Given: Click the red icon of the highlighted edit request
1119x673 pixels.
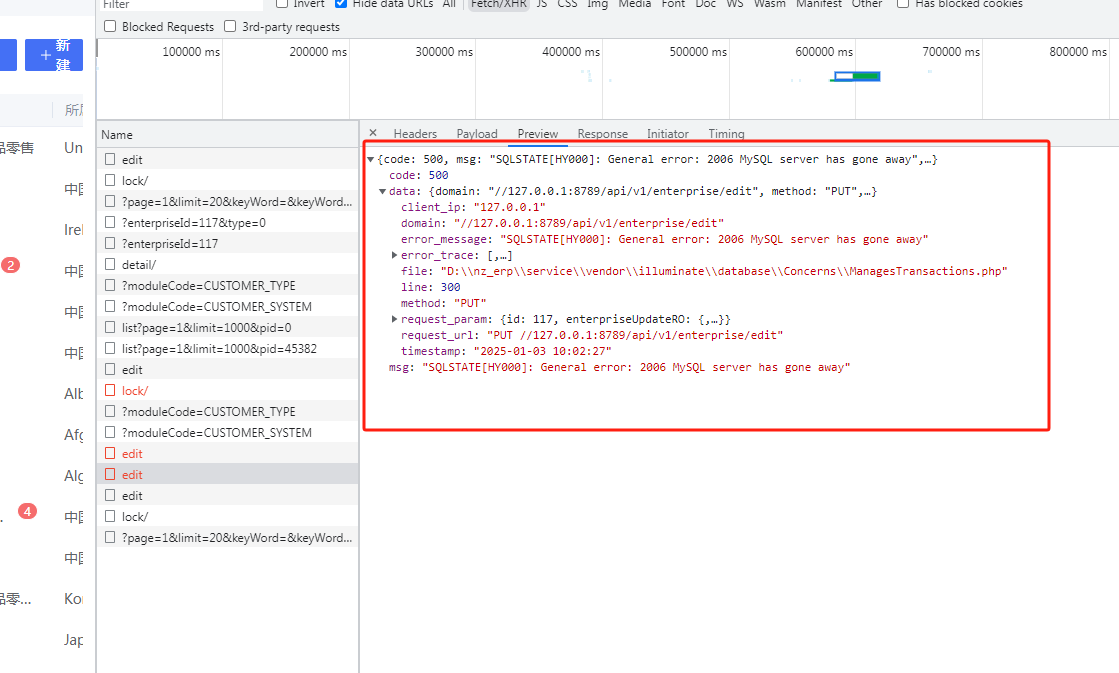Looking at the screenshot, I should (x=110, y=474).
